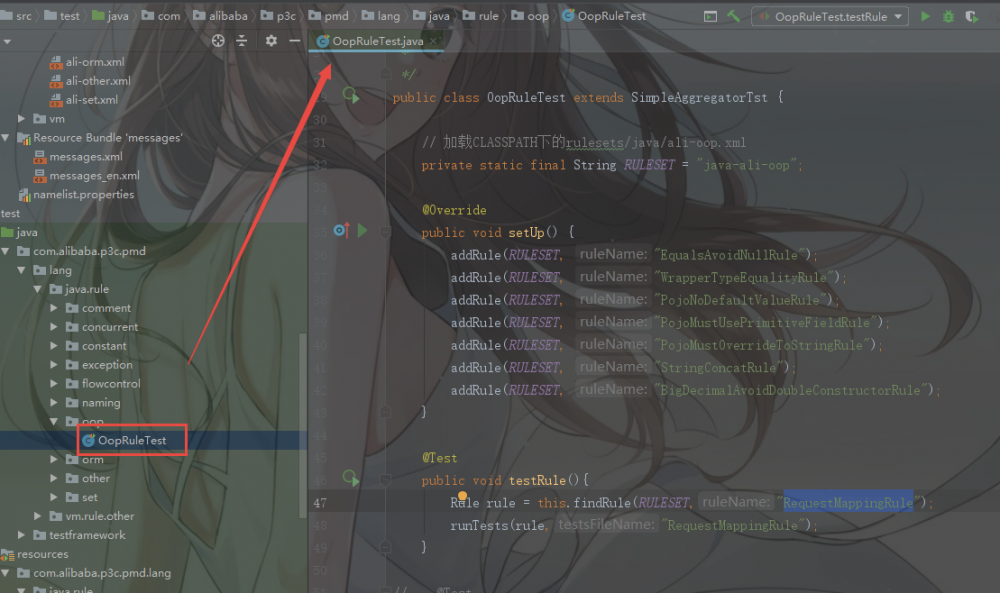Click the collapse all icon in project panel

(242, 41)
